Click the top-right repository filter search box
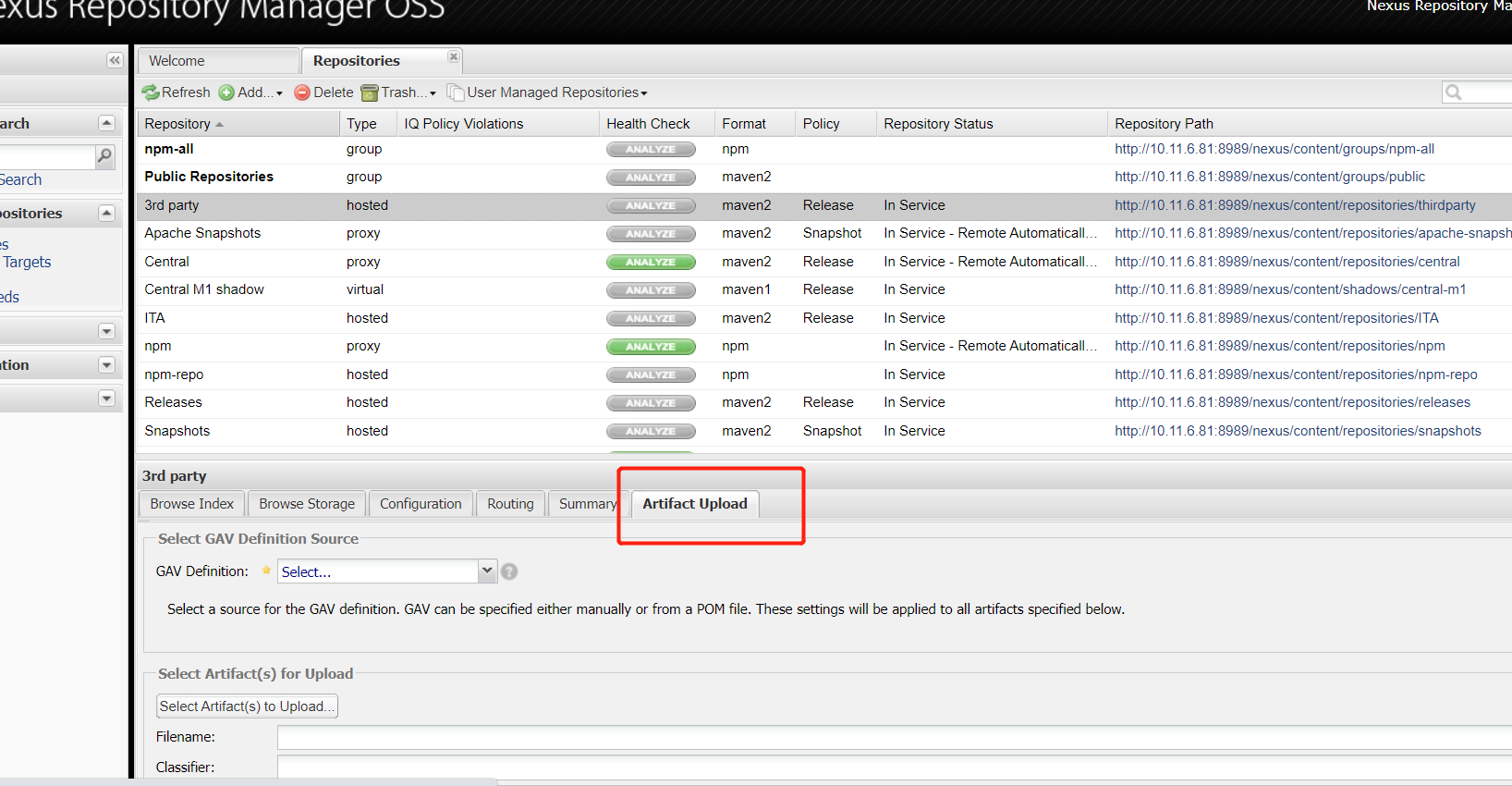The height and width of the screenshot is (786, 1512). click(1477, 92)
